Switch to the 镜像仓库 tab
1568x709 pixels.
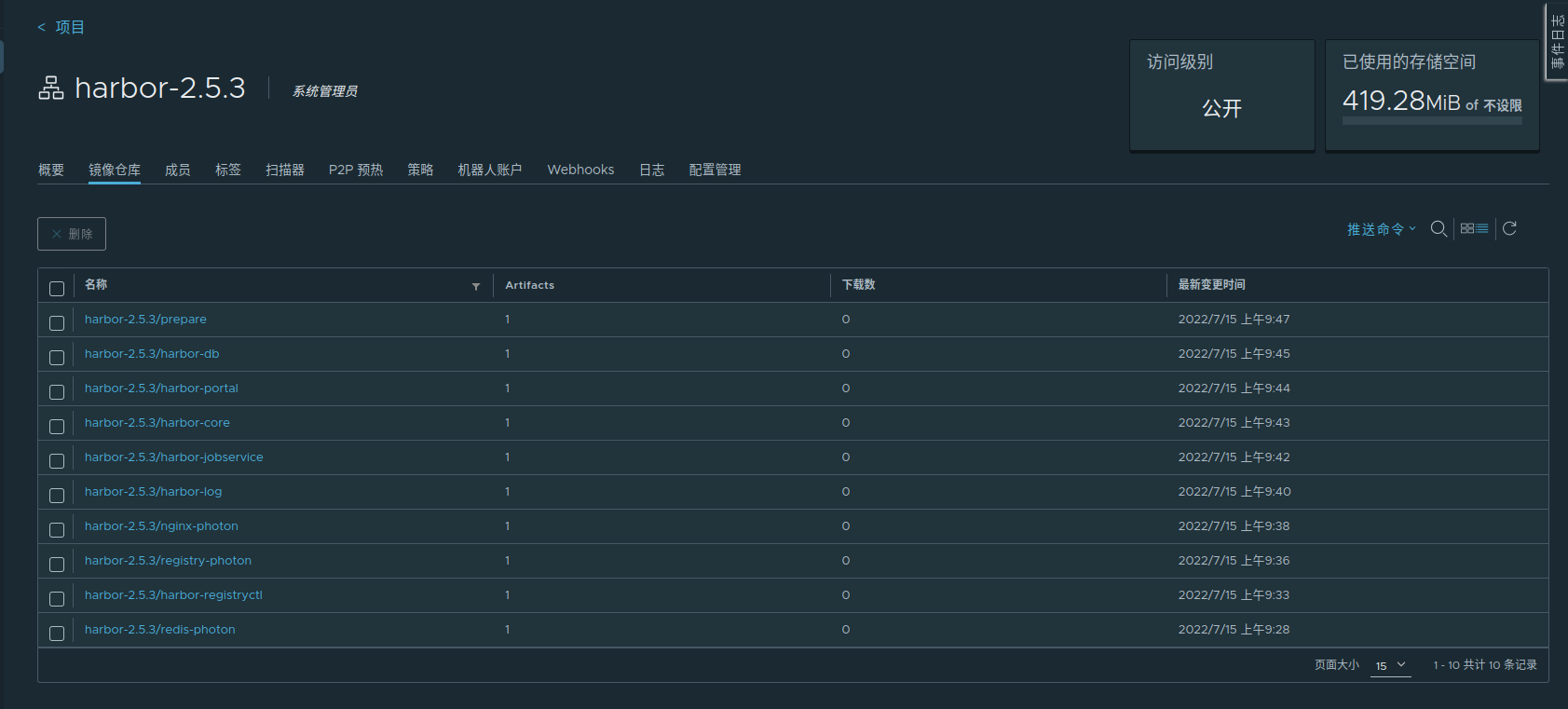tap(115, 170)
